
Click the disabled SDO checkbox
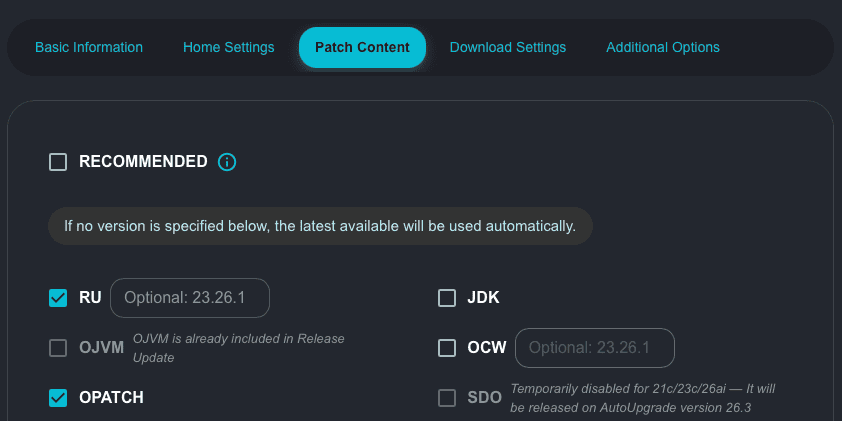447,397
